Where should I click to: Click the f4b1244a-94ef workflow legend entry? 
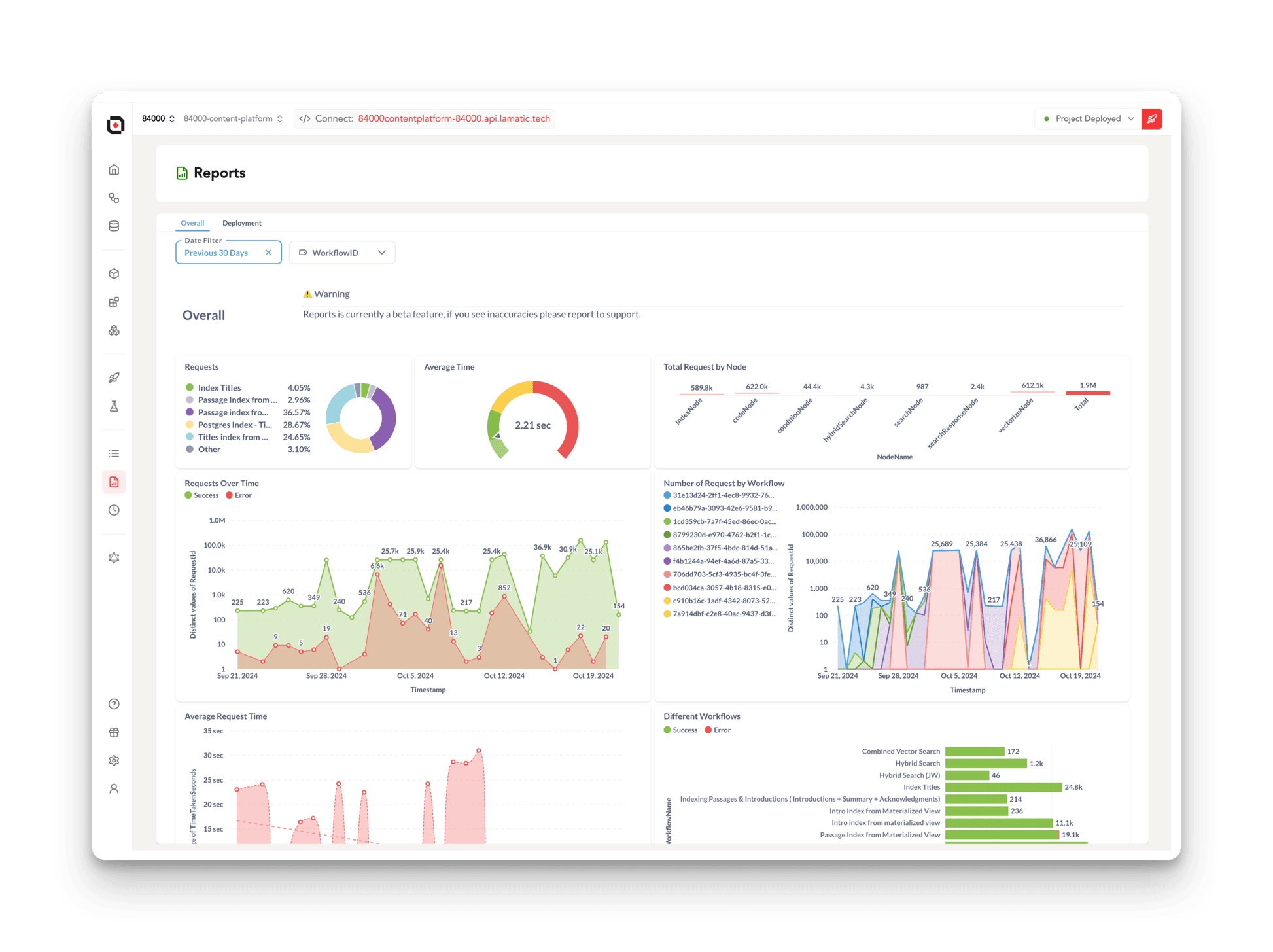[x=720, y=561]
